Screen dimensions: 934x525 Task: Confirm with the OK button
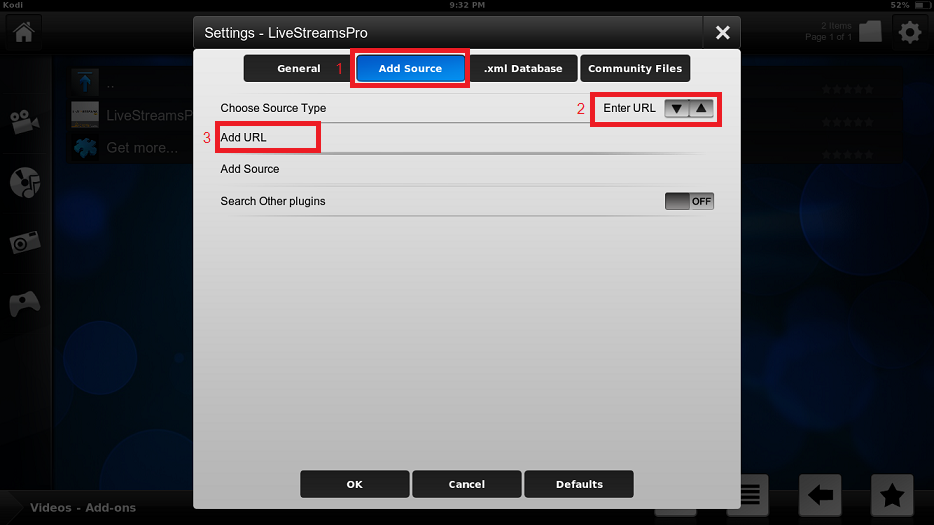[x=354, y=484]
